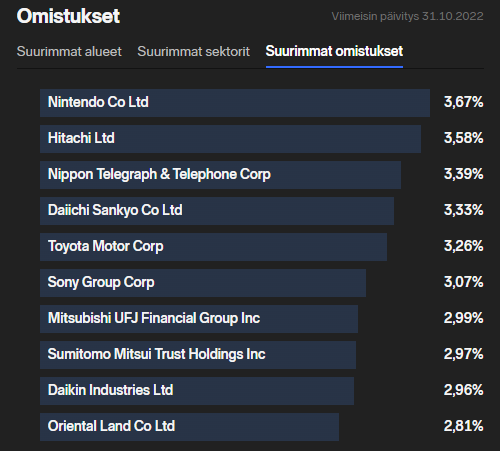Click the 2,81% value for Oriental Land
Screen dimensions: 500x451
[463, 426]
